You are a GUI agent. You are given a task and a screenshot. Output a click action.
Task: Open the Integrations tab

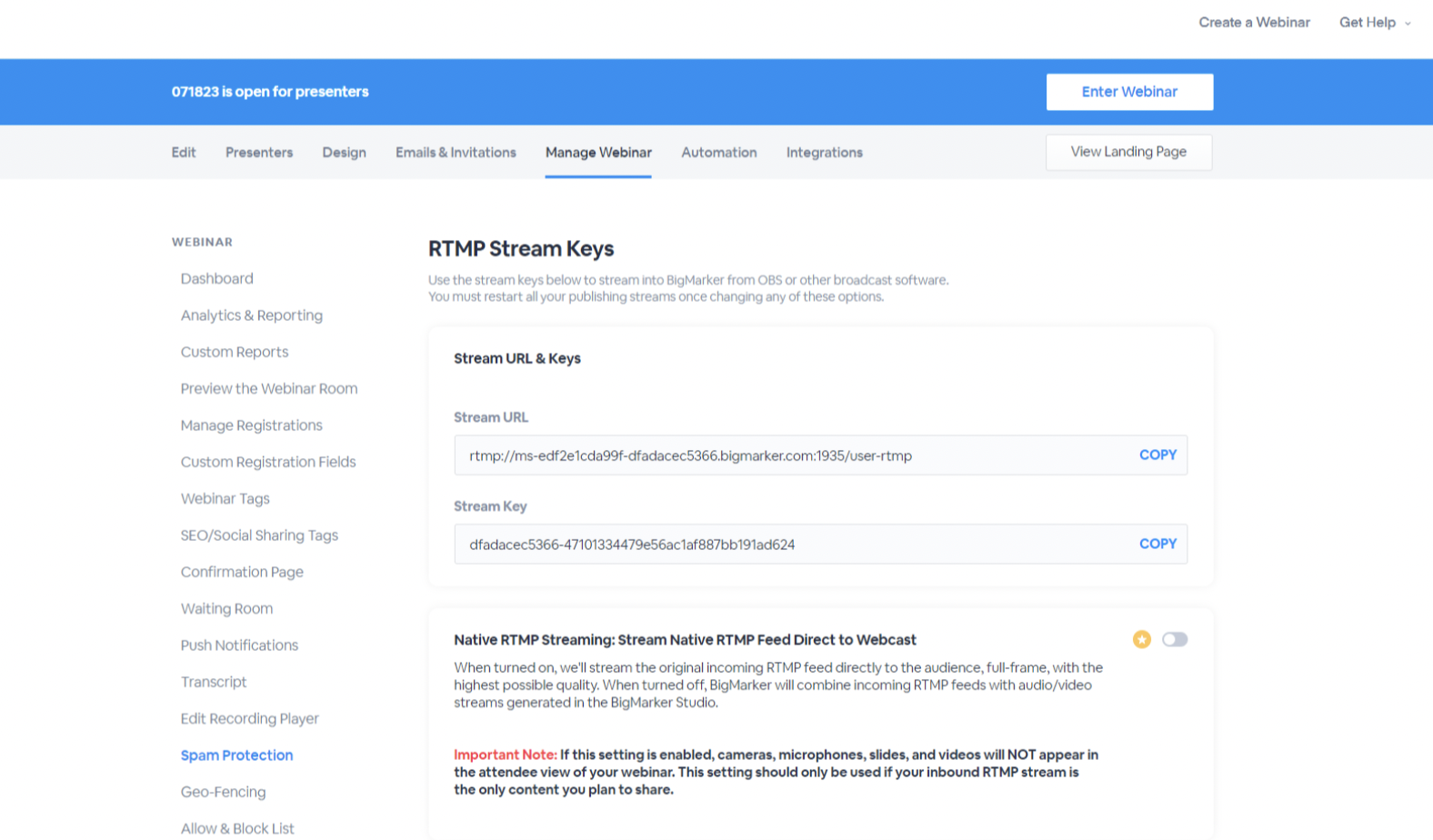[x=825, y=153]
